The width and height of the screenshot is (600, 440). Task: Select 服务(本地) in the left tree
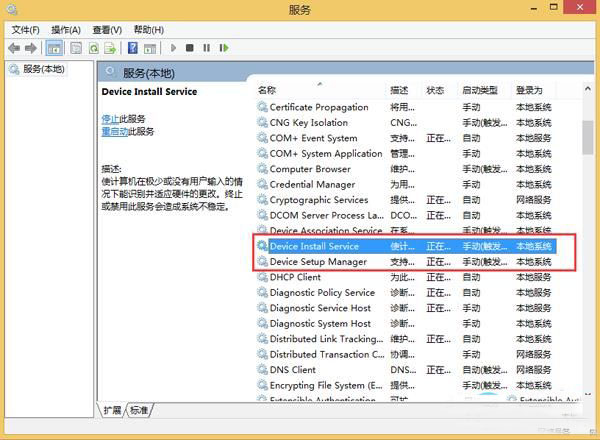click(43, 69)
